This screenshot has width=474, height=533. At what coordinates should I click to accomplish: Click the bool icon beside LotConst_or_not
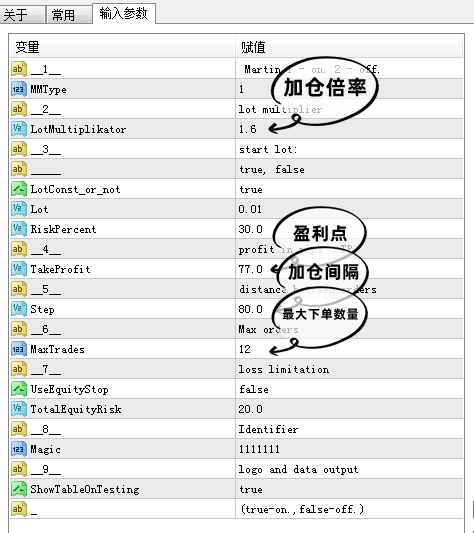[x=19, y=189]
